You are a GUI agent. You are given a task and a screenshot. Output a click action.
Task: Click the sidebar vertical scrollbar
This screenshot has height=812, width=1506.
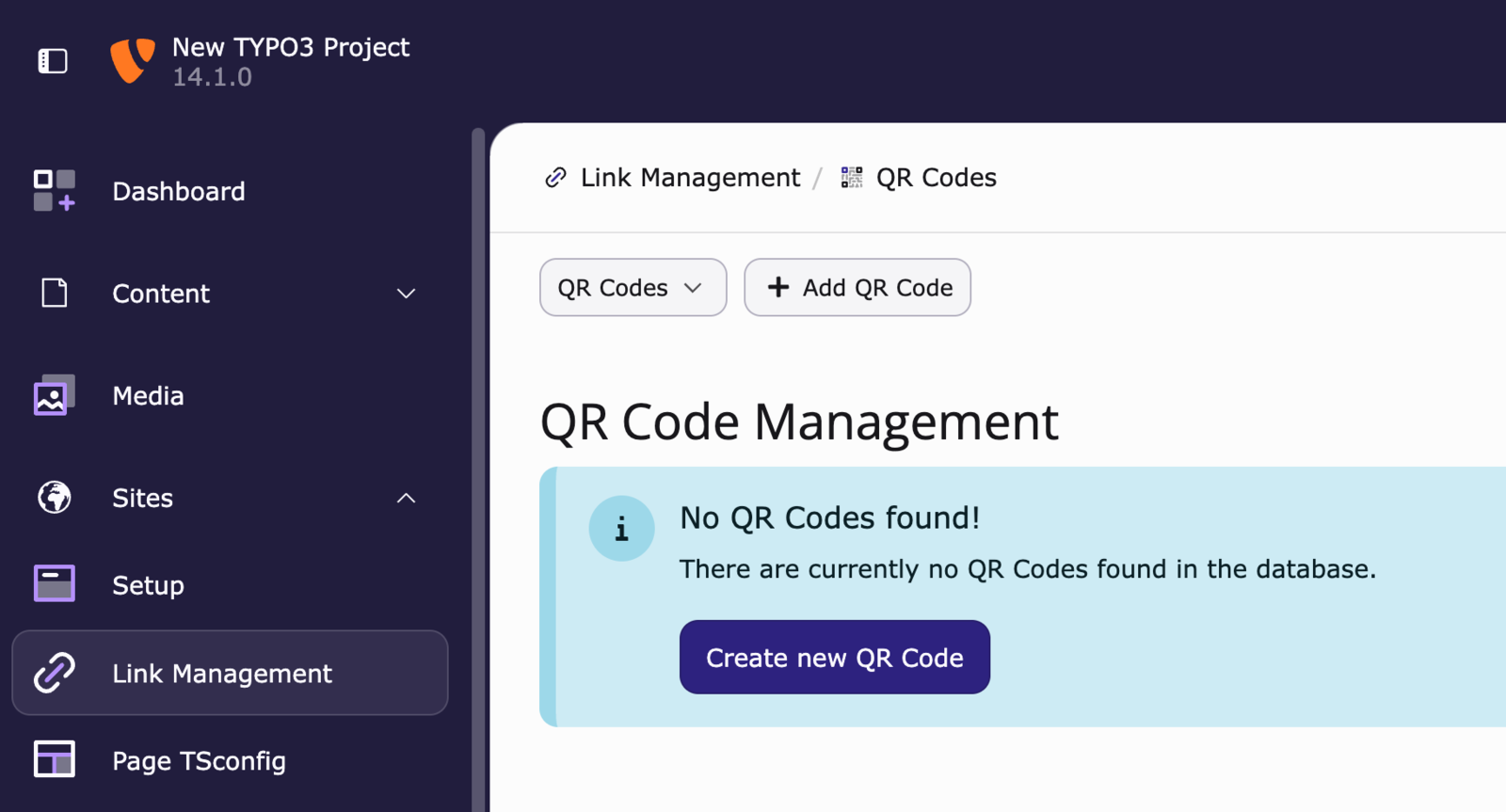(x=478, y=470)
